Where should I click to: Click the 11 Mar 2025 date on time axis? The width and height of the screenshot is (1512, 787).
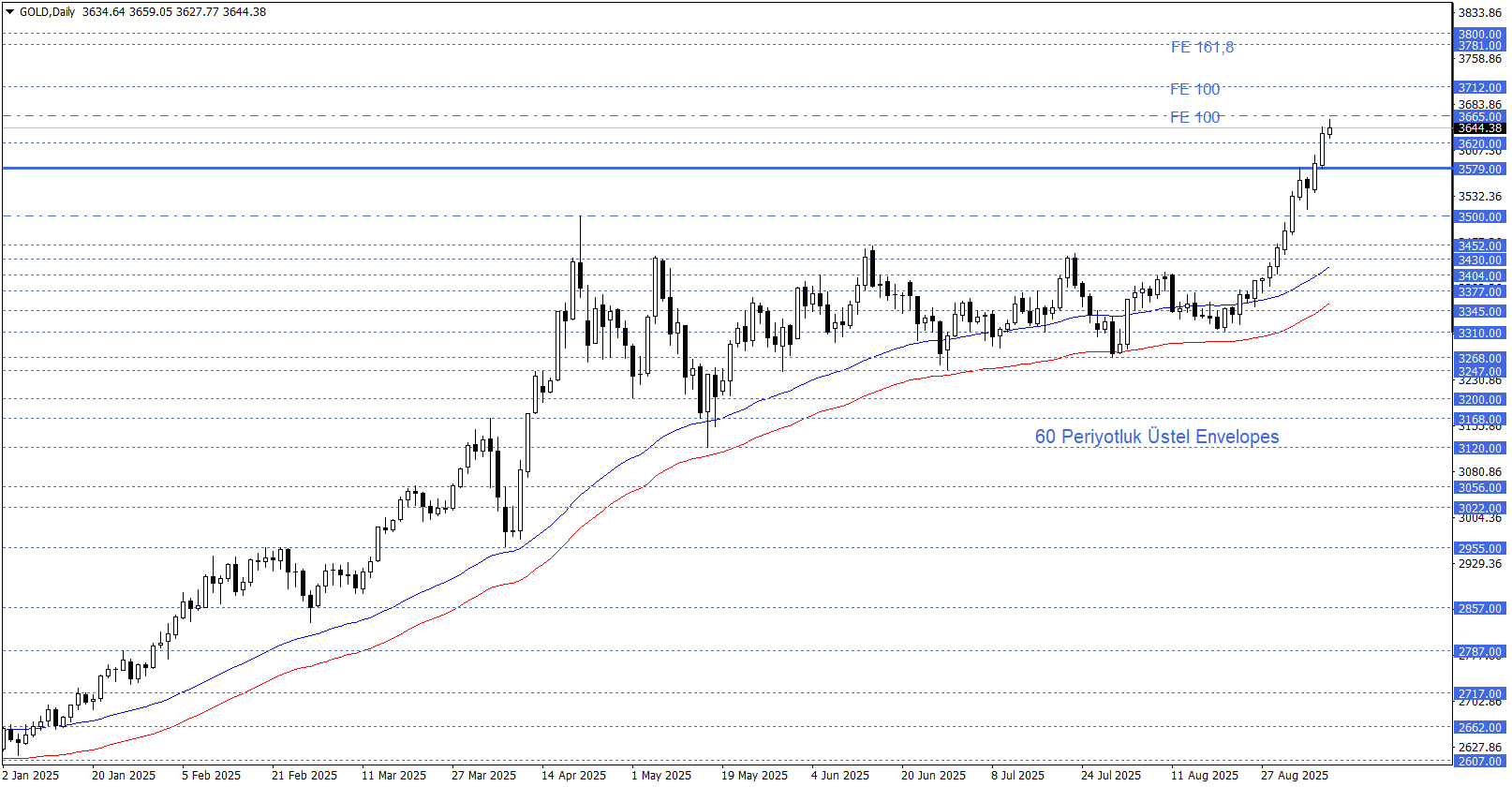click(x=393, y=776)
